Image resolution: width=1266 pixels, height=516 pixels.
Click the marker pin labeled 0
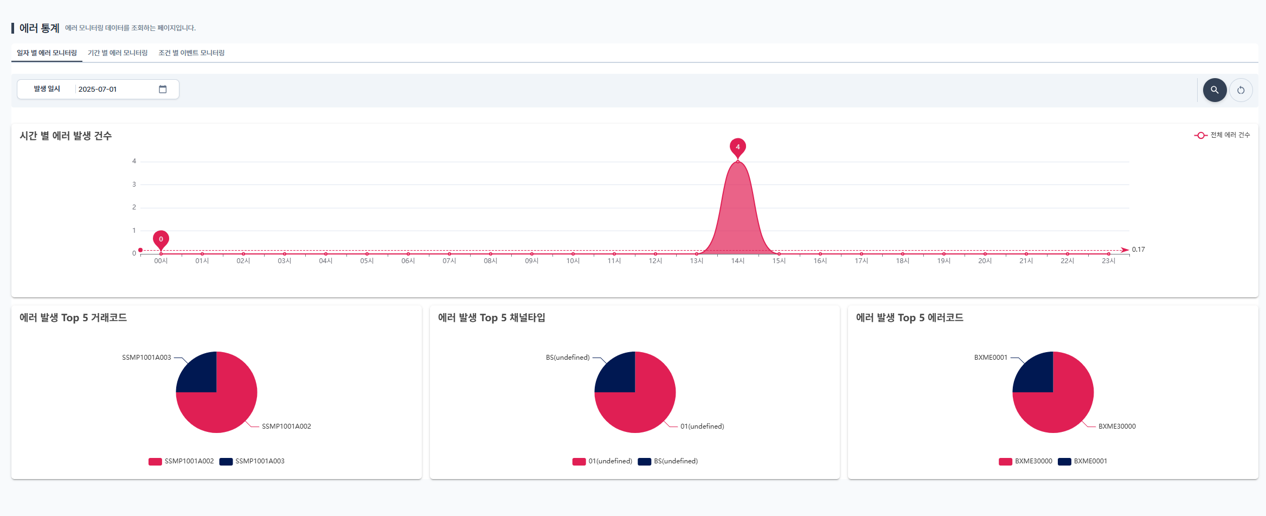click(x=161, y=239)
